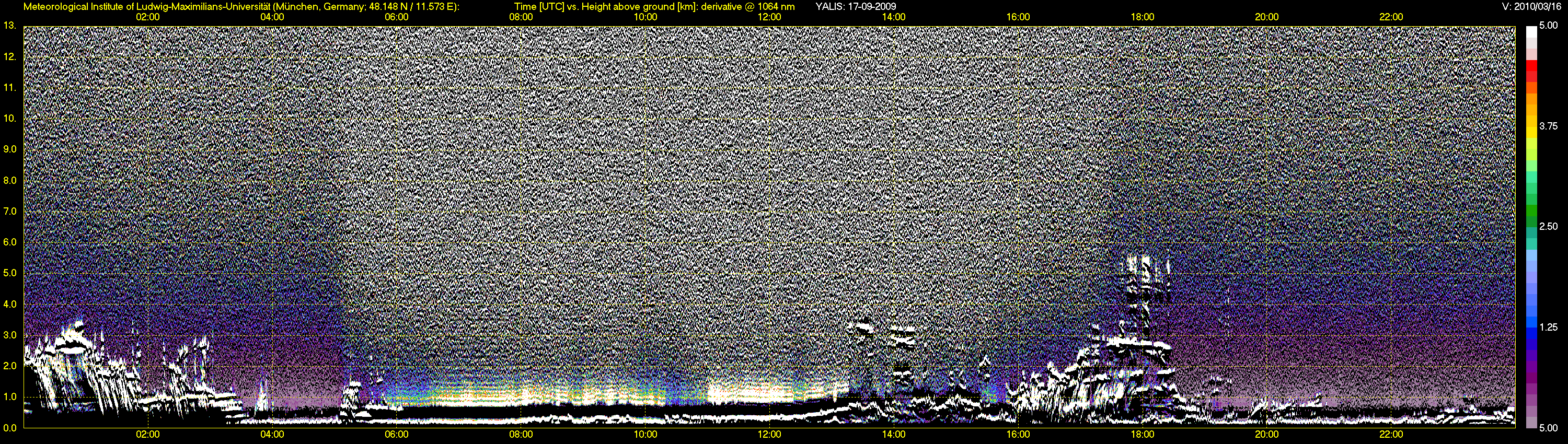Click the '9.0' height axis label
The width and height of the screenshot is (1568, 444).
(x=10, y=149)
